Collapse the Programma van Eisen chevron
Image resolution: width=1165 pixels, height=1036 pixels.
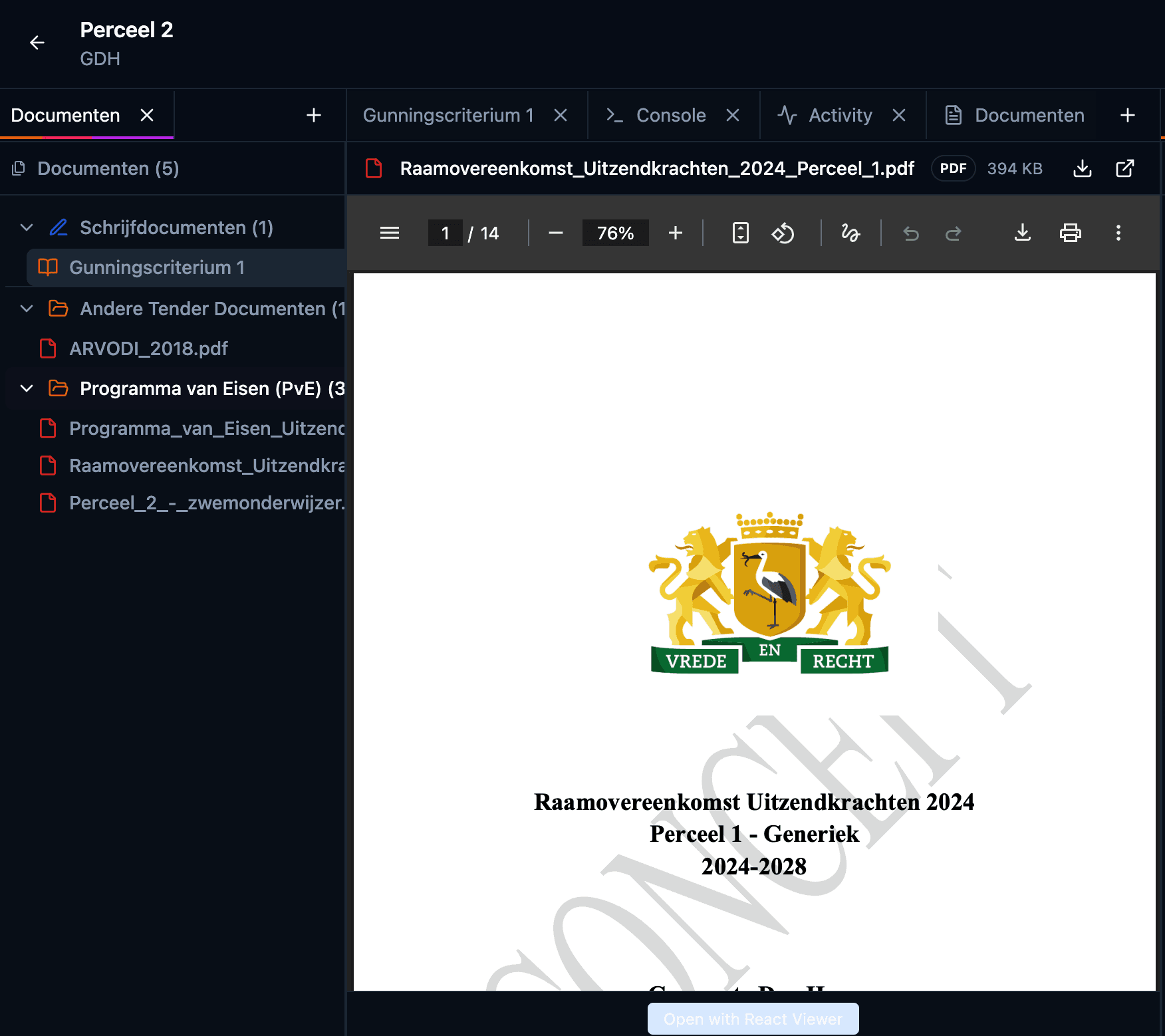[27, 388]
